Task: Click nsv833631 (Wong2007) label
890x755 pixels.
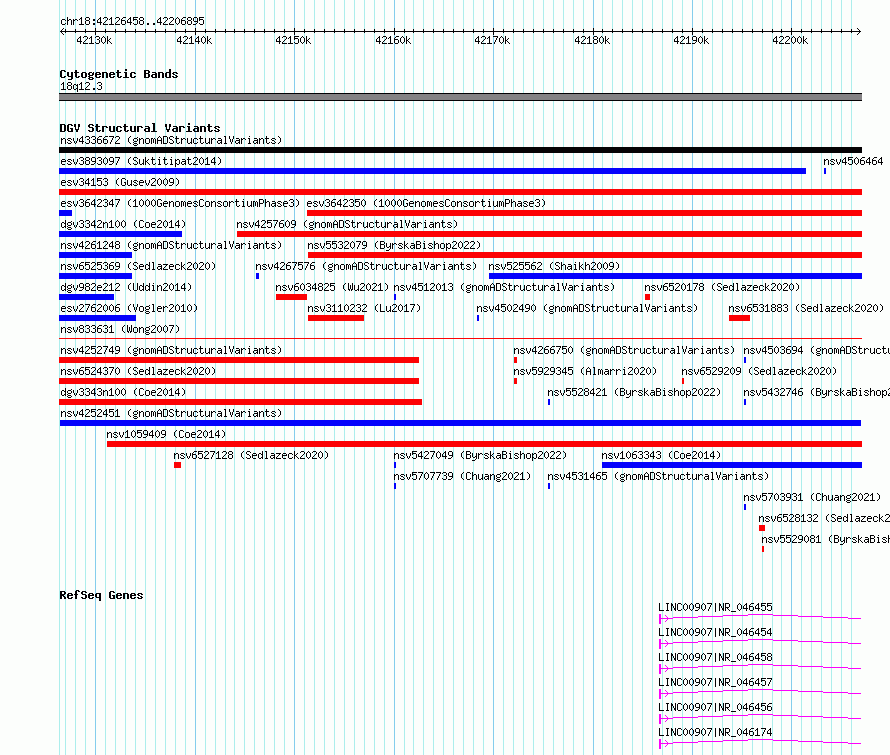Action: pyautogui.click(x=120, y=329)
